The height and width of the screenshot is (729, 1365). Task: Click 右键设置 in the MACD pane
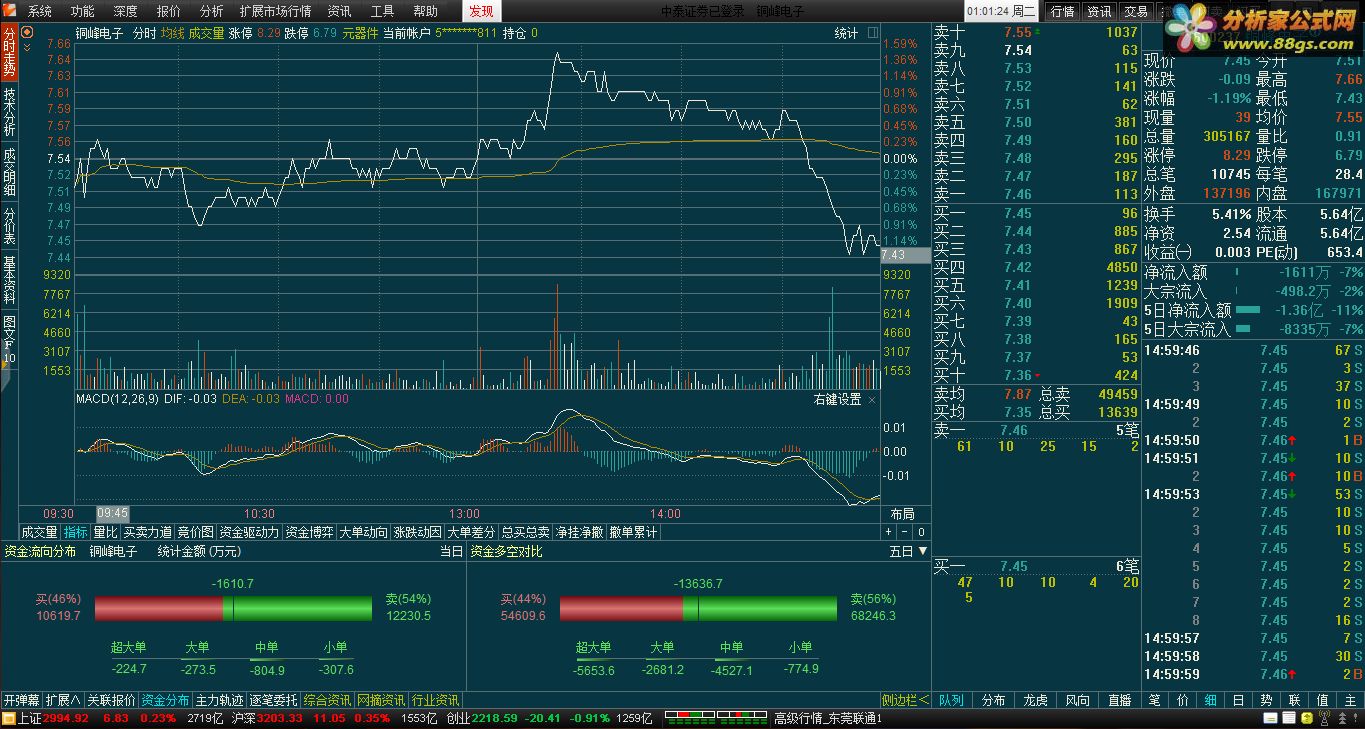[837, 399]
